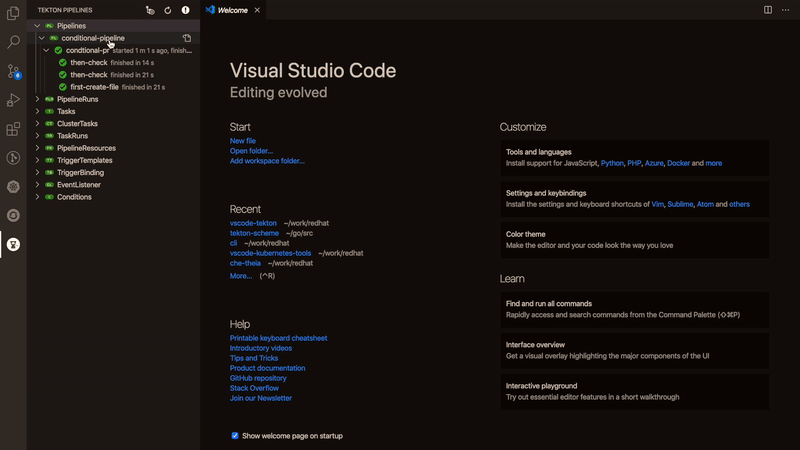This screenshot has height=450, width=800.
Task: Click the Python language support link
Action: point(612,163)
